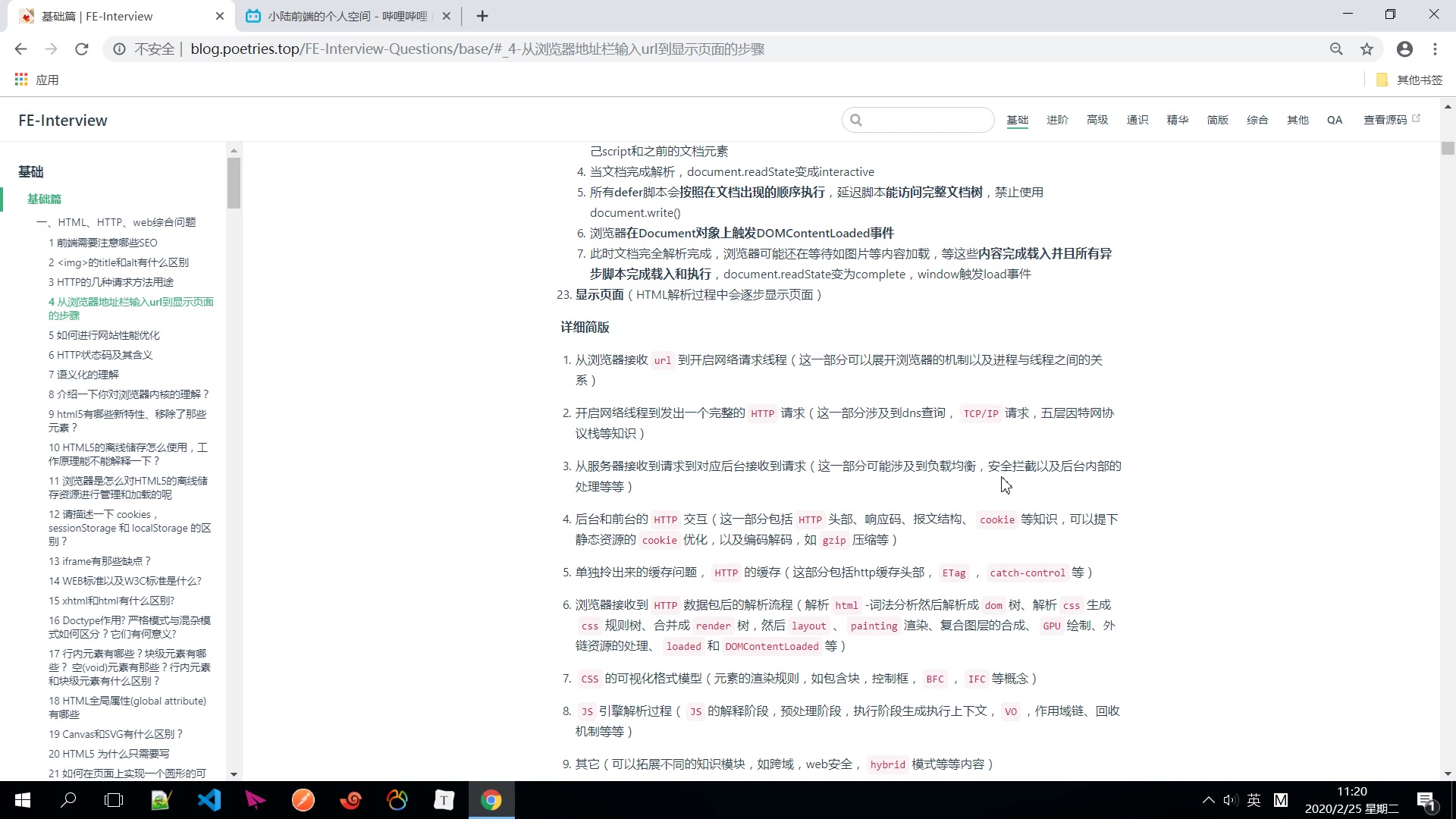
Task: Open sidebar item 8 浏览器内核的理解
Action: pos(129,394)
